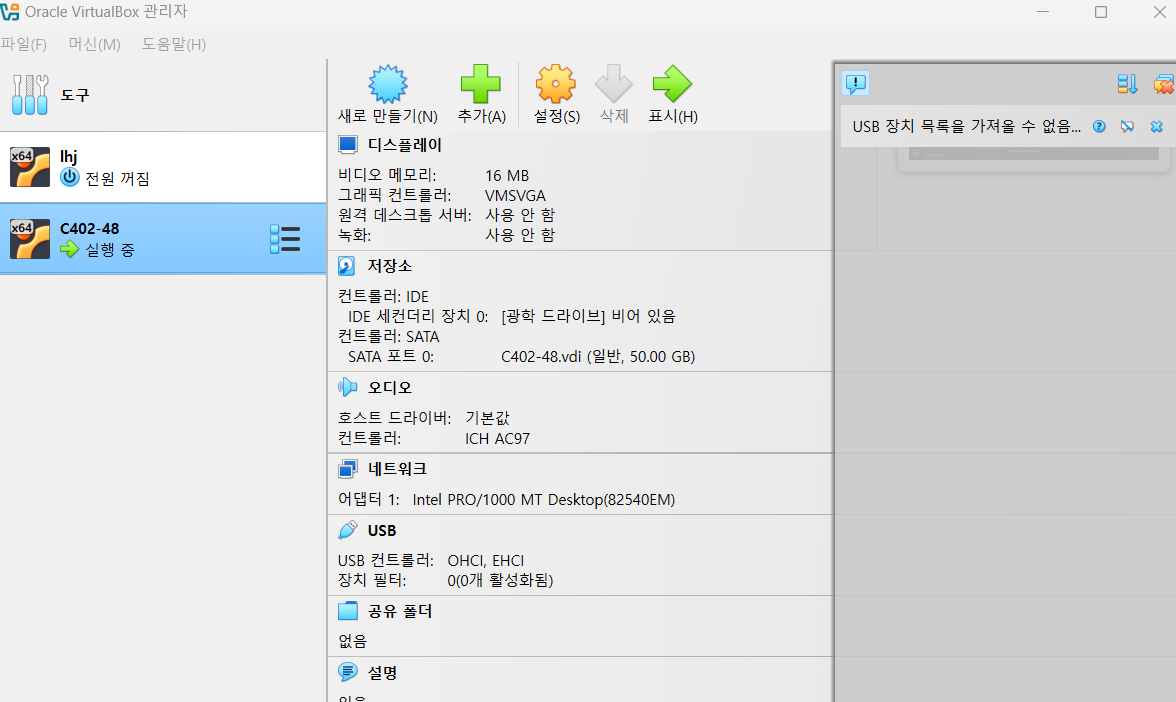Click the 설명 section header link

[382, 673]
